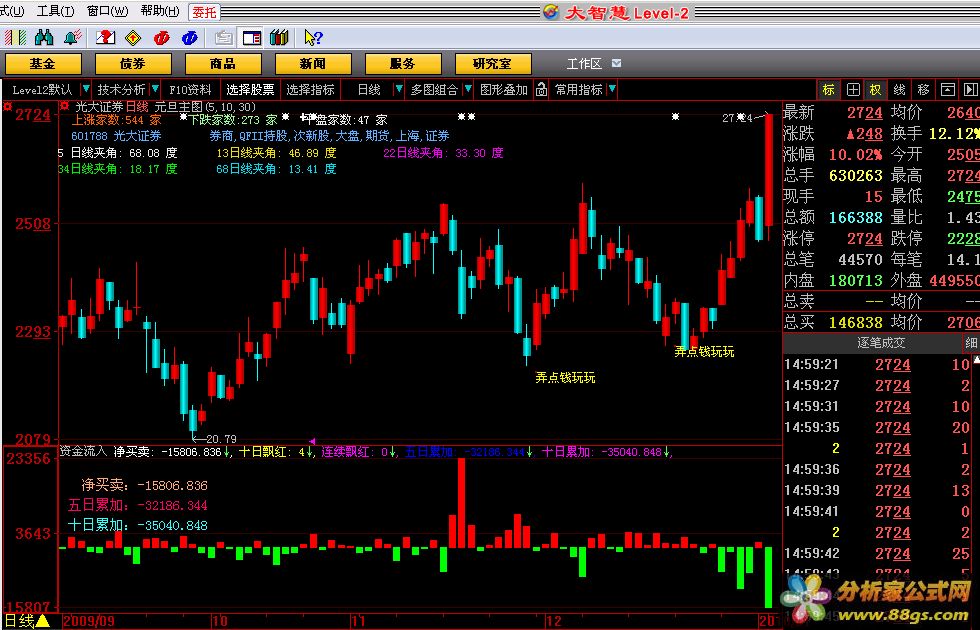Screen dimensions: 980x630
Task: Click the yellow diamond up-arrow icon
Action: [x=132, y=38]
